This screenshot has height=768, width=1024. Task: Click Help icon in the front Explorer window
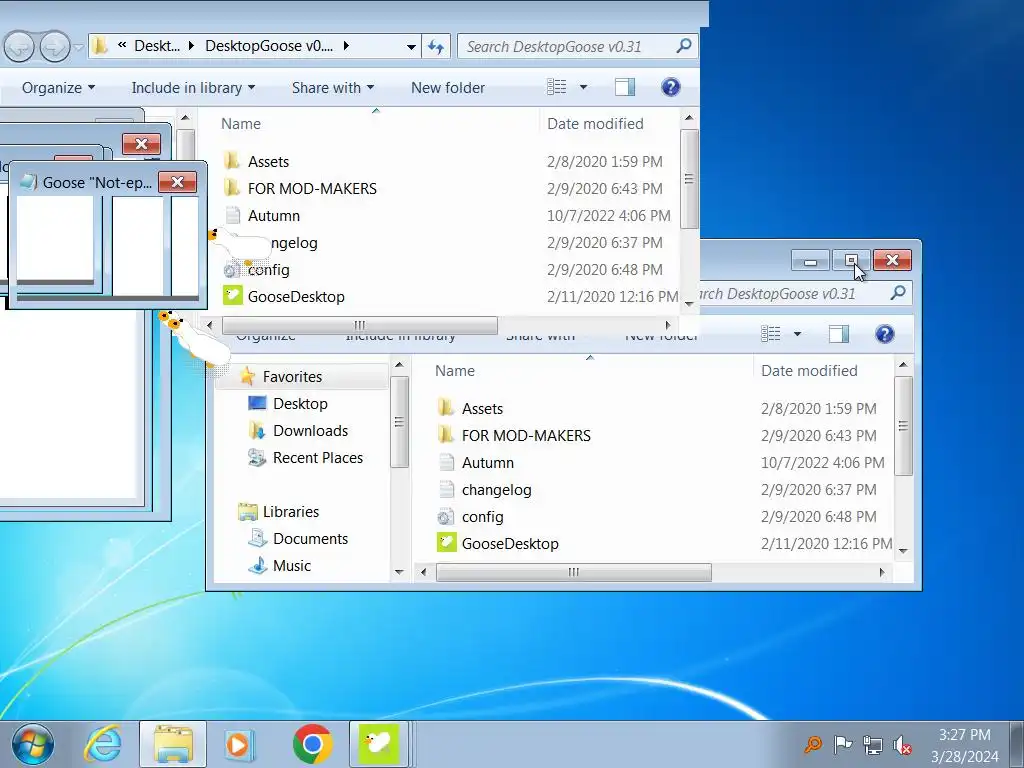pos(884,334)
